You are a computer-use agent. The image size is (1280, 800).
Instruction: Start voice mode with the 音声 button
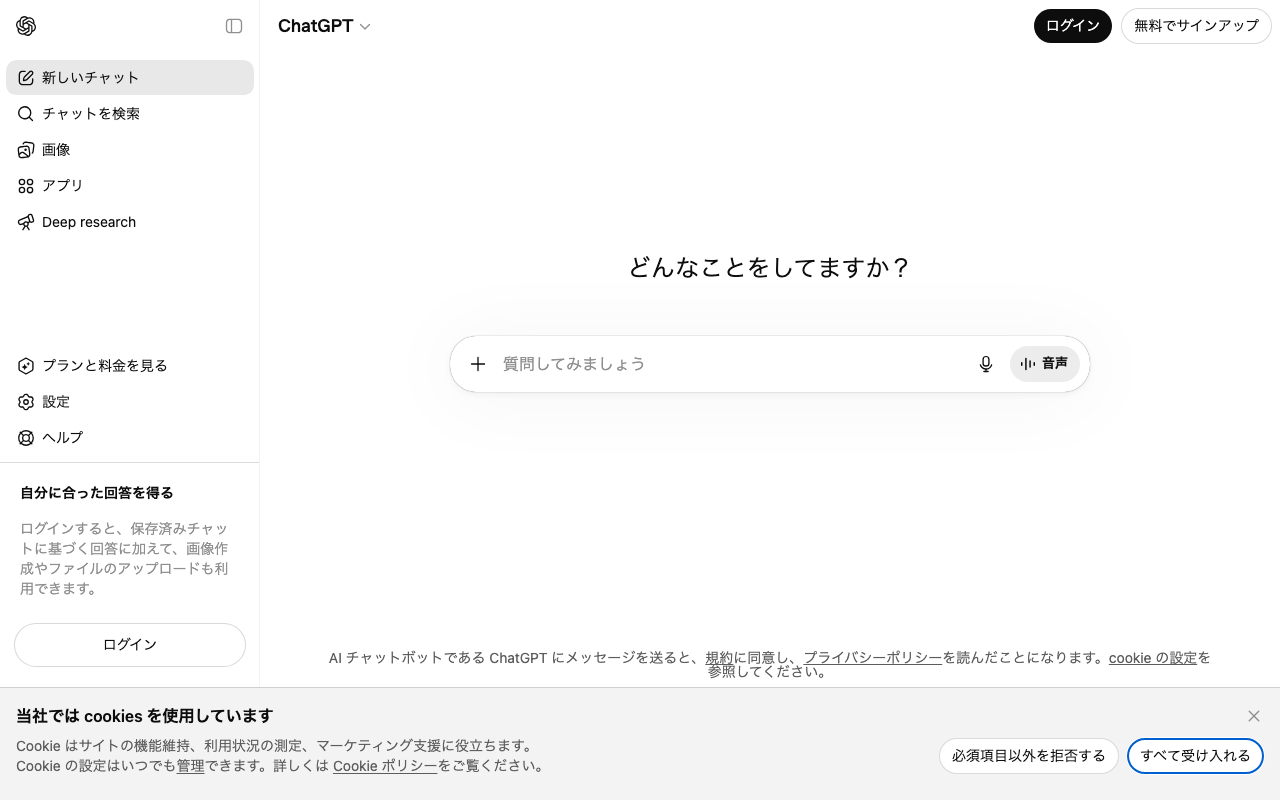pyautogui.click(x=1045, y=364)
